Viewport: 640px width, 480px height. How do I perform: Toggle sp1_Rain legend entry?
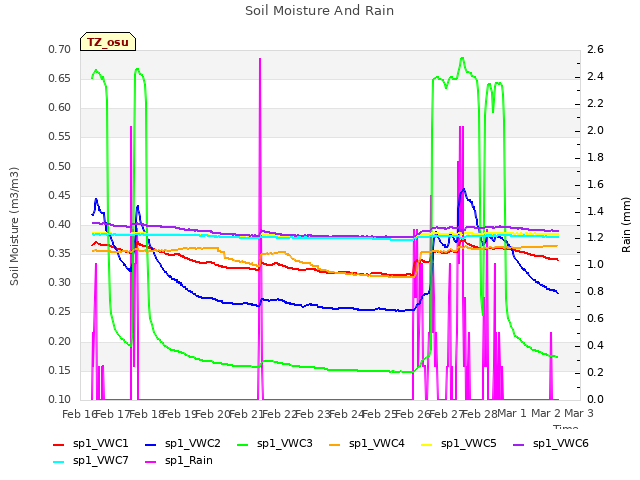pyautogui.click(x=179, y=461)
